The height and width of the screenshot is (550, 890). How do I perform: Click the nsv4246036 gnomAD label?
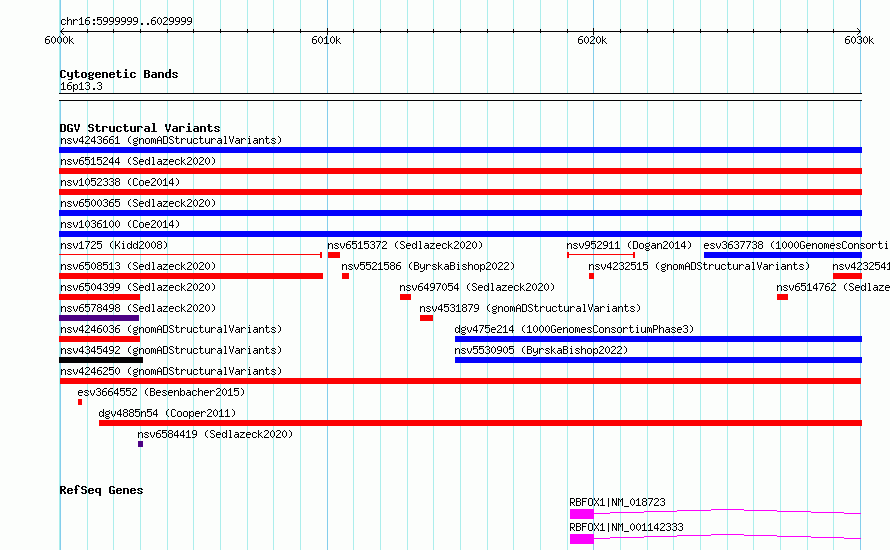[171, 329]
